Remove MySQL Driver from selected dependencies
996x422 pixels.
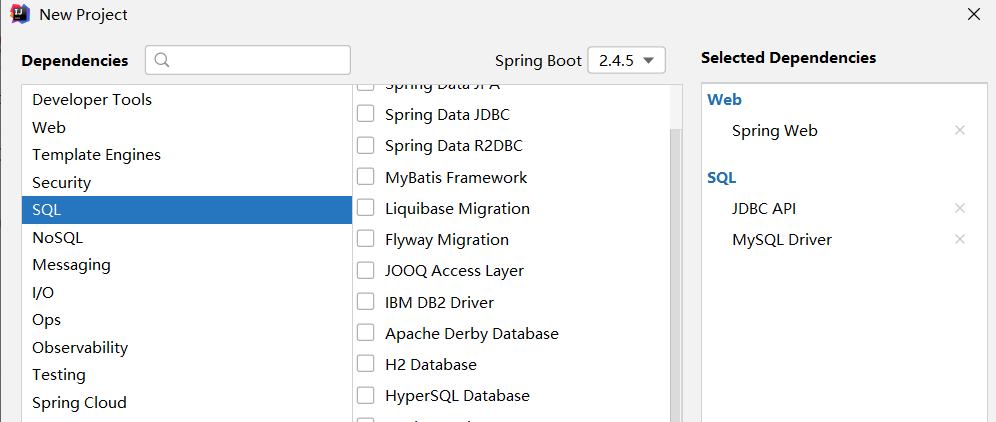(x=960, y=239)
